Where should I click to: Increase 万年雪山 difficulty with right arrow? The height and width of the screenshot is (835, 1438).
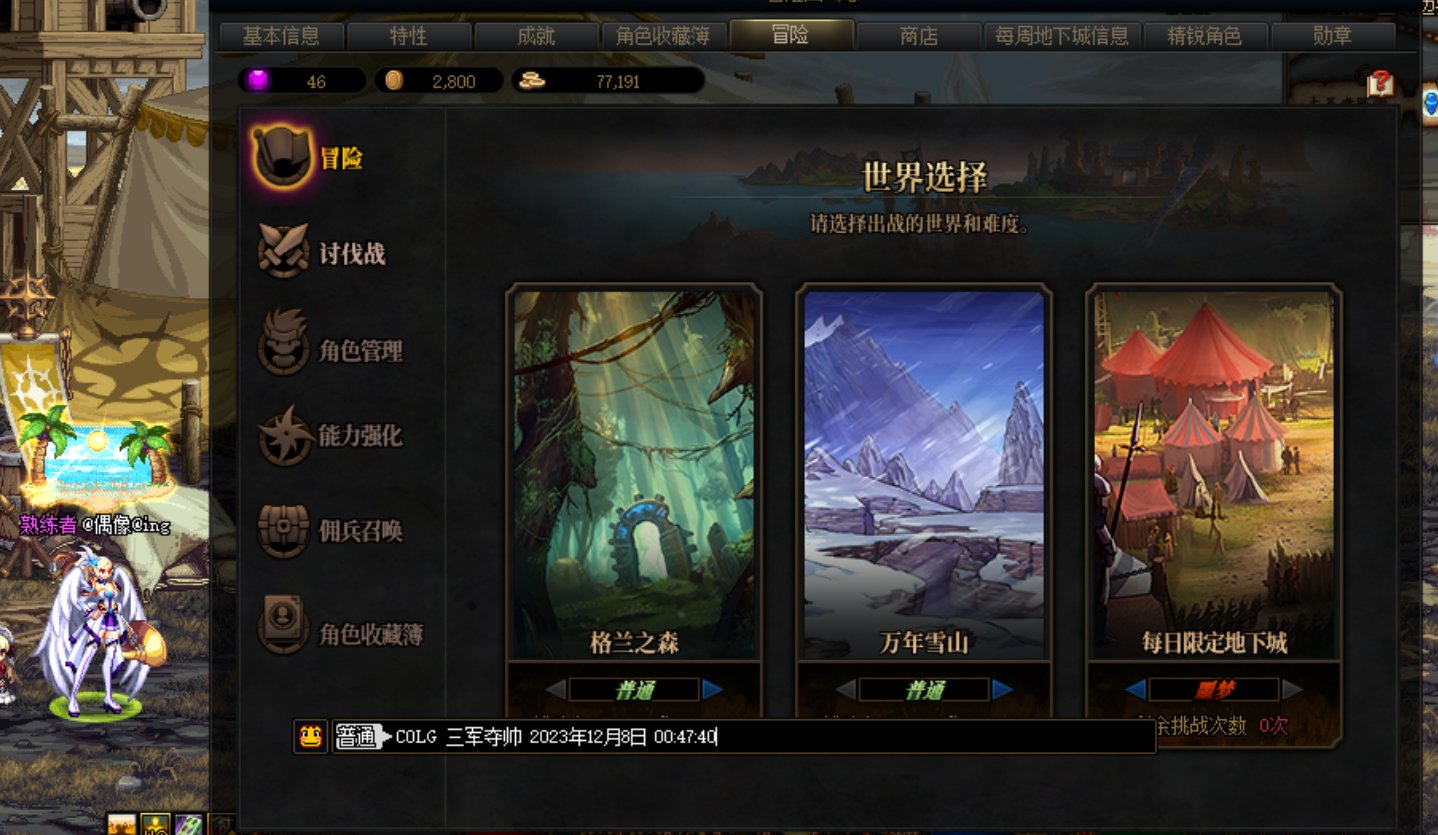click(1003, 689)
